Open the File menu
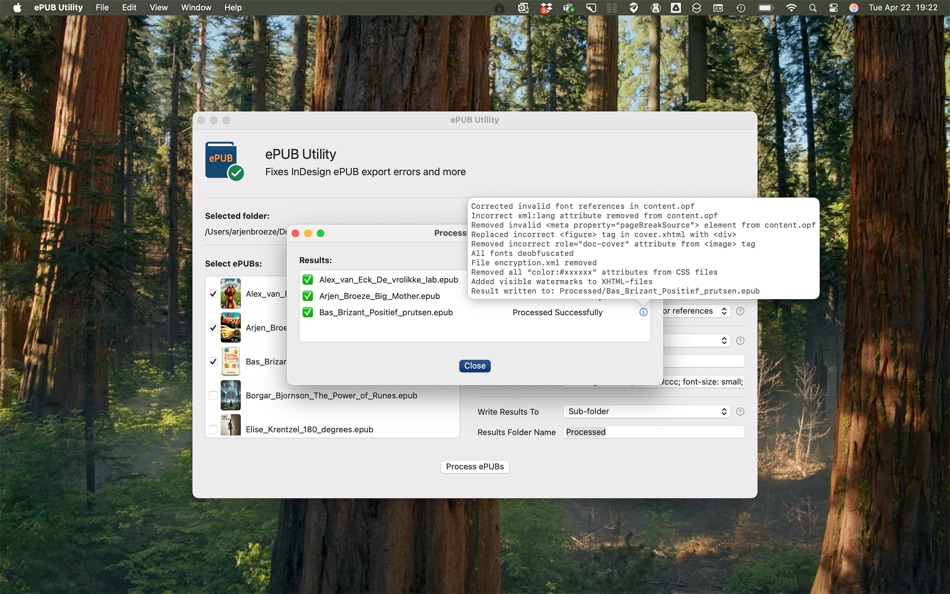The image size is (950, 594). click(102, 7)
